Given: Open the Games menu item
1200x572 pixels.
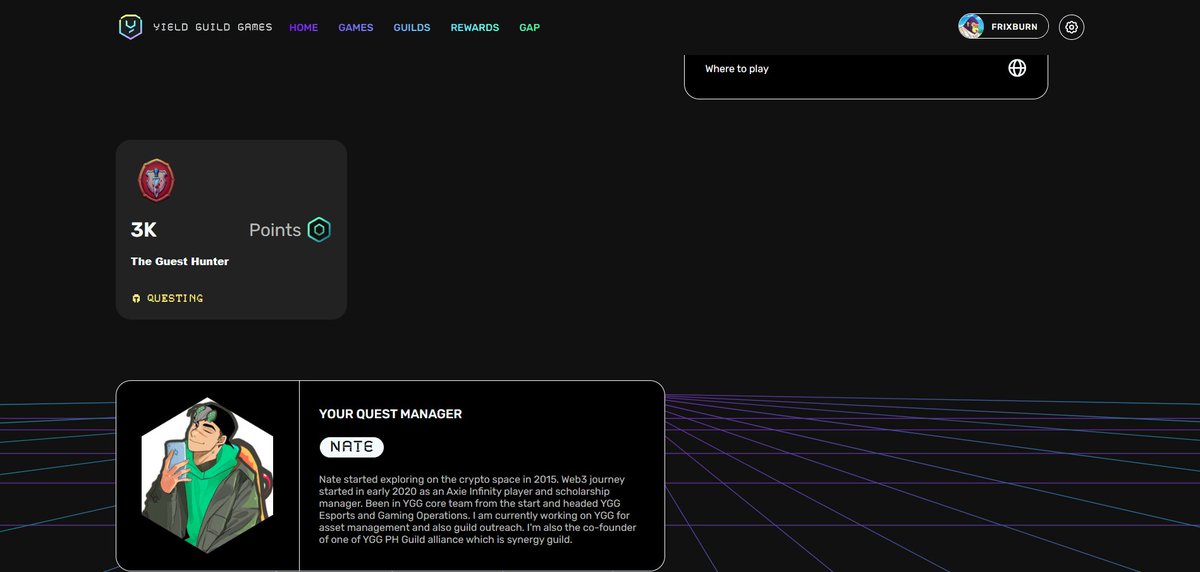Looking at the screenshot, I should [356, 27].
